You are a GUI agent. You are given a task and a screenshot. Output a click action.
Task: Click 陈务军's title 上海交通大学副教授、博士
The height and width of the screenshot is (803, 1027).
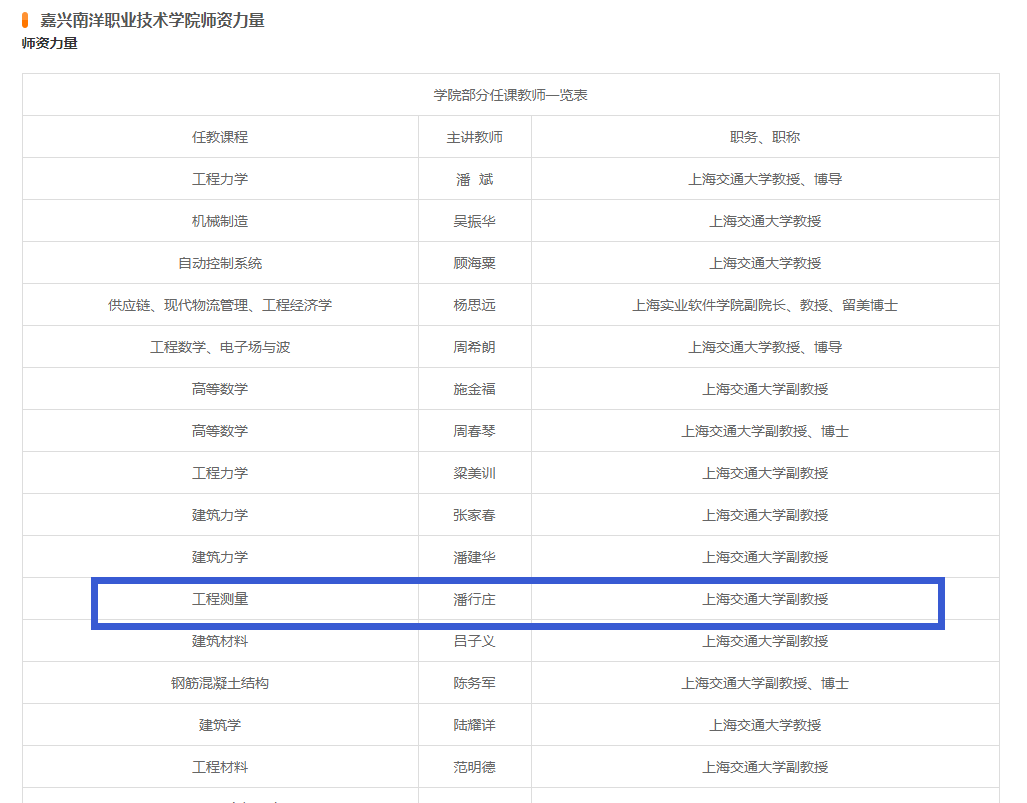pos(765,683)
